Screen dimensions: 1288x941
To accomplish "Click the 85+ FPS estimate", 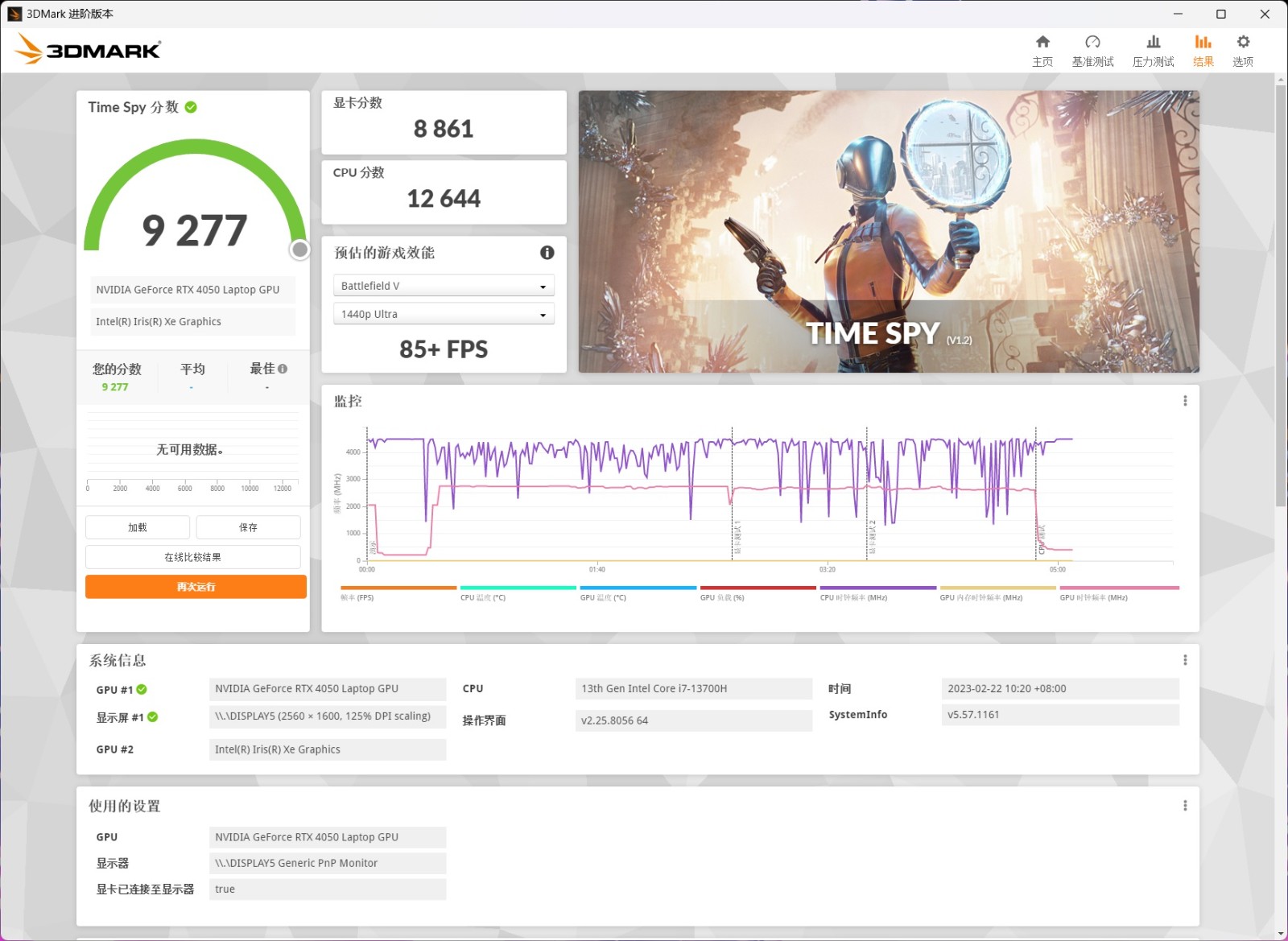I will (x=444, y=349).
